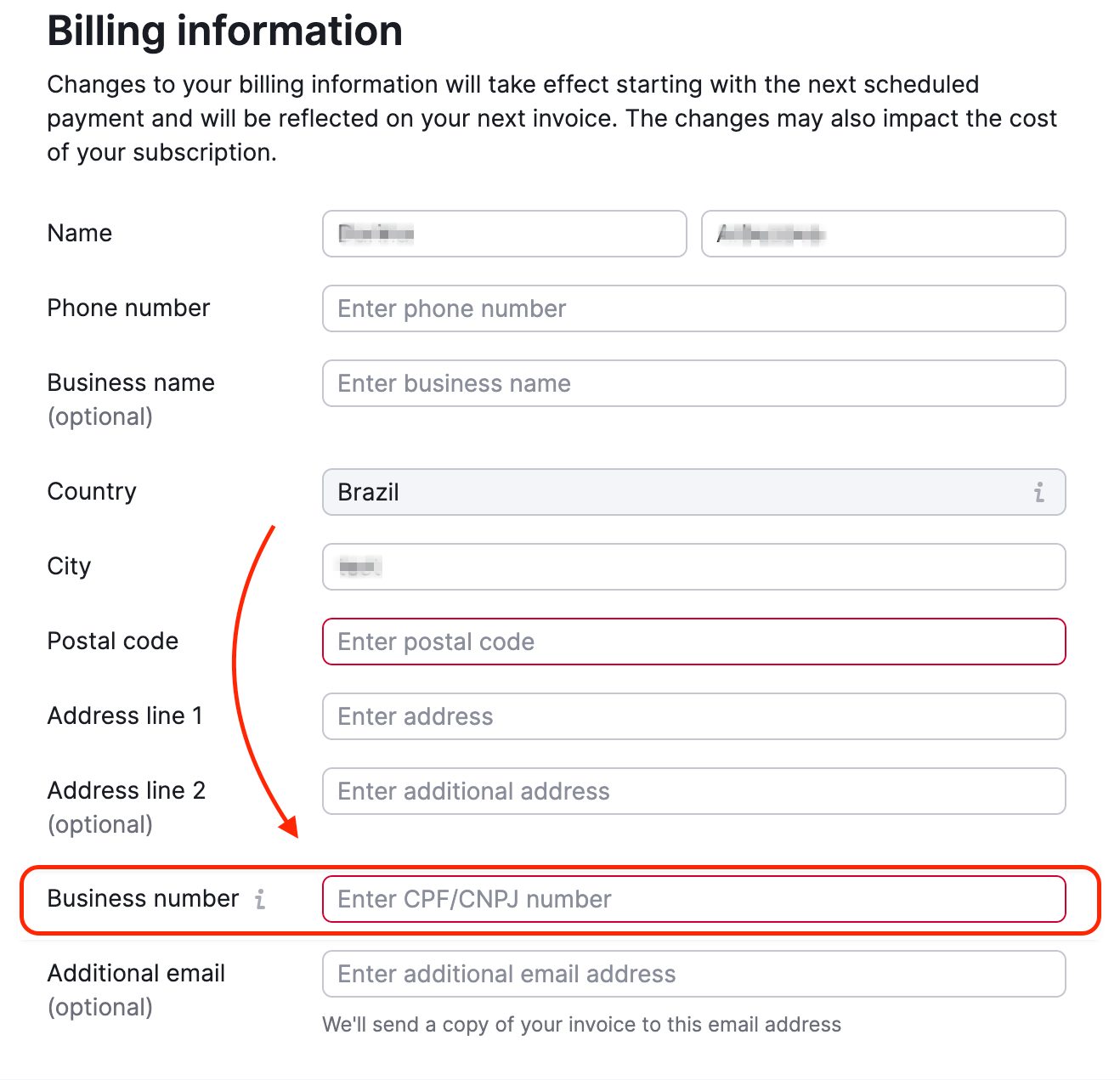Click the Postal code label
1120x1080 pixels.
pos(112,642)
